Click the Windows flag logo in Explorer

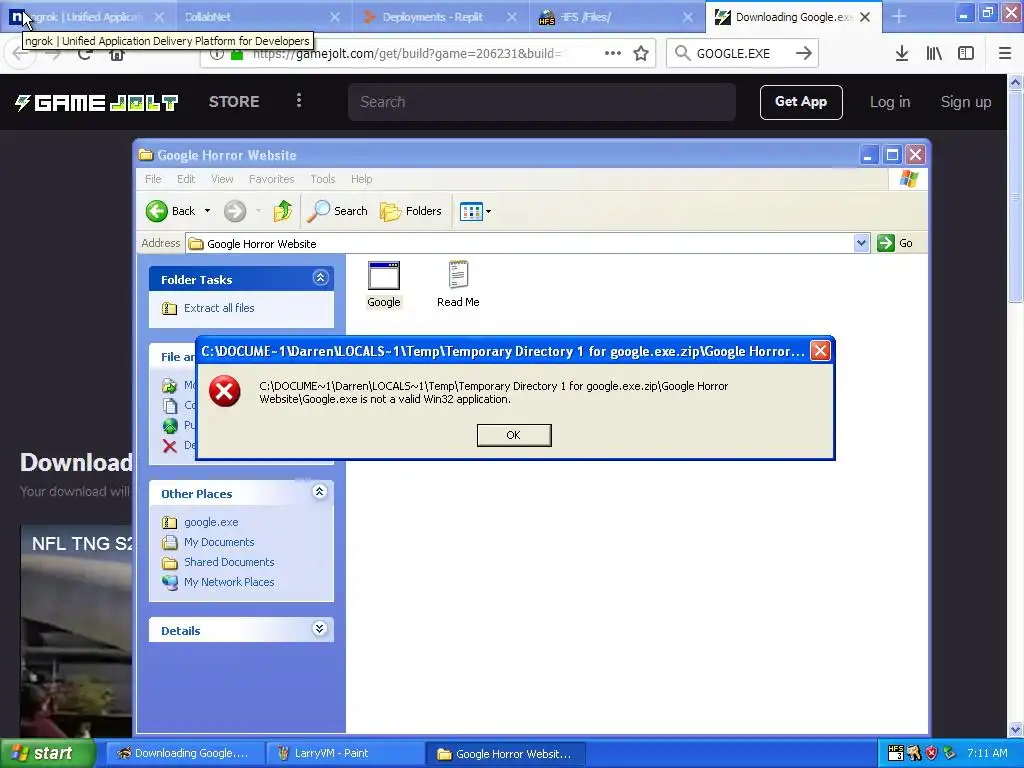point(908,179)
